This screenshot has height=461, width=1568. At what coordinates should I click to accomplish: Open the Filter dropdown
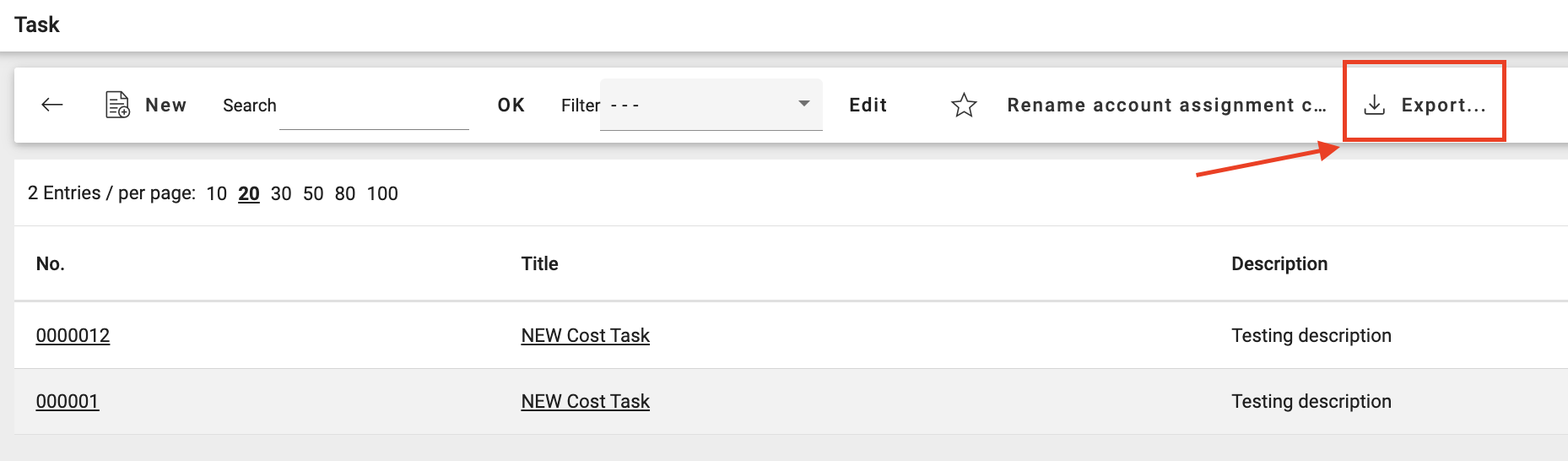pos(711,105)
